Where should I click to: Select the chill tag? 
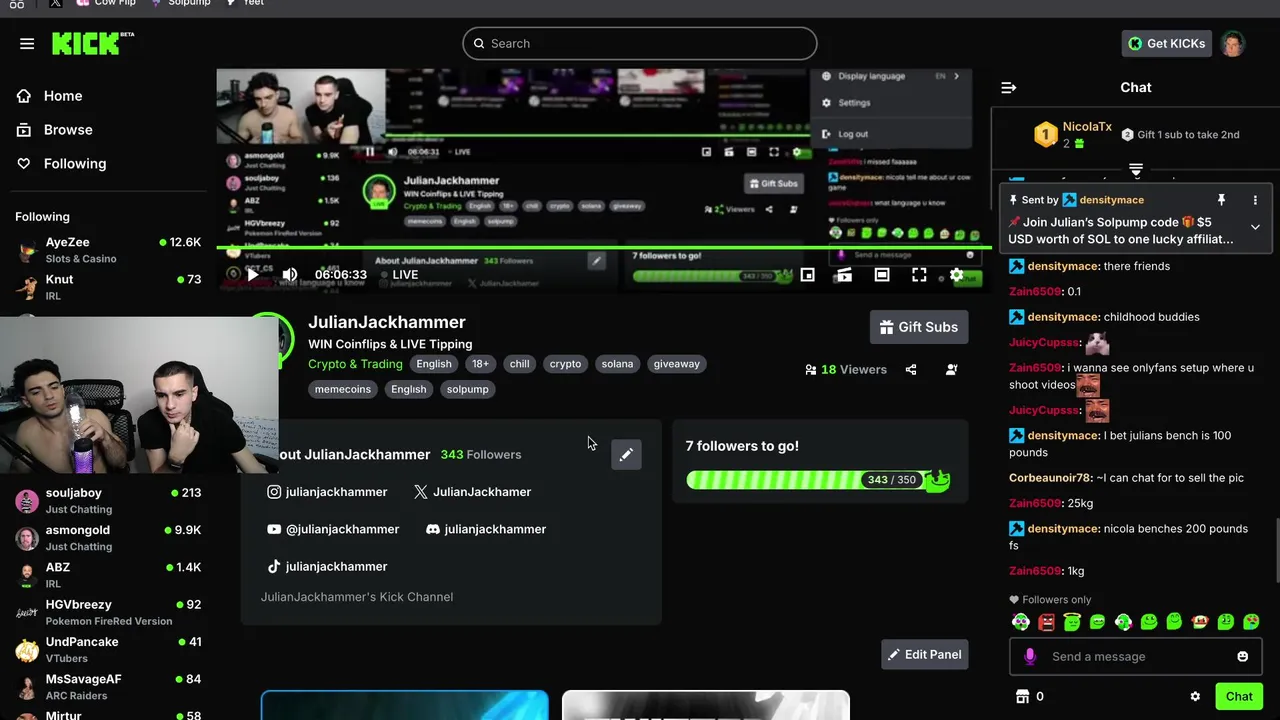click(520, 364)
